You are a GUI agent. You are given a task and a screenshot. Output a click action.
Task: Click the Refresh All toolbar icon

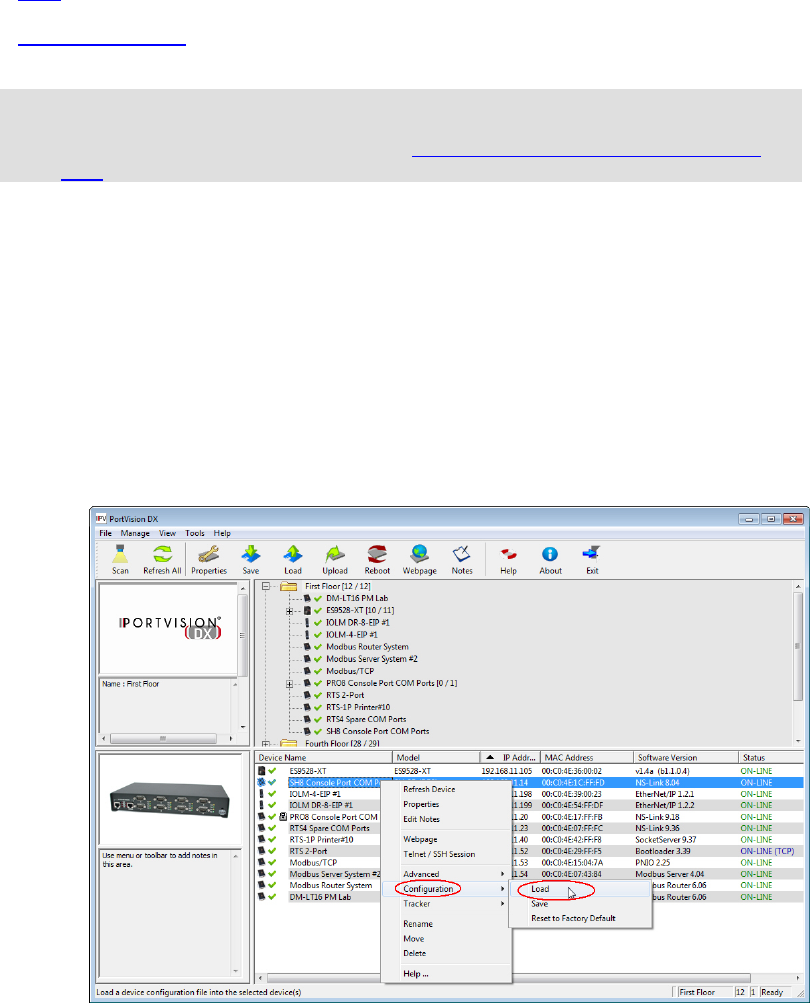(163, 559)
